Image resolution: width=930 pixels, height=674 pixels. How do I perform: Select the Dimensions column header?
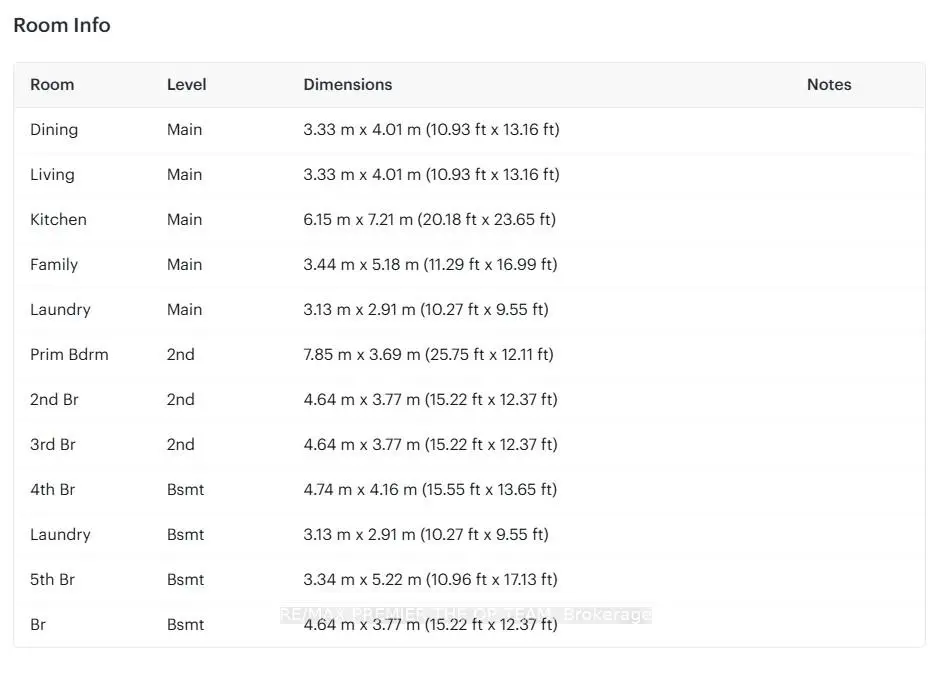tap(347, 85)
